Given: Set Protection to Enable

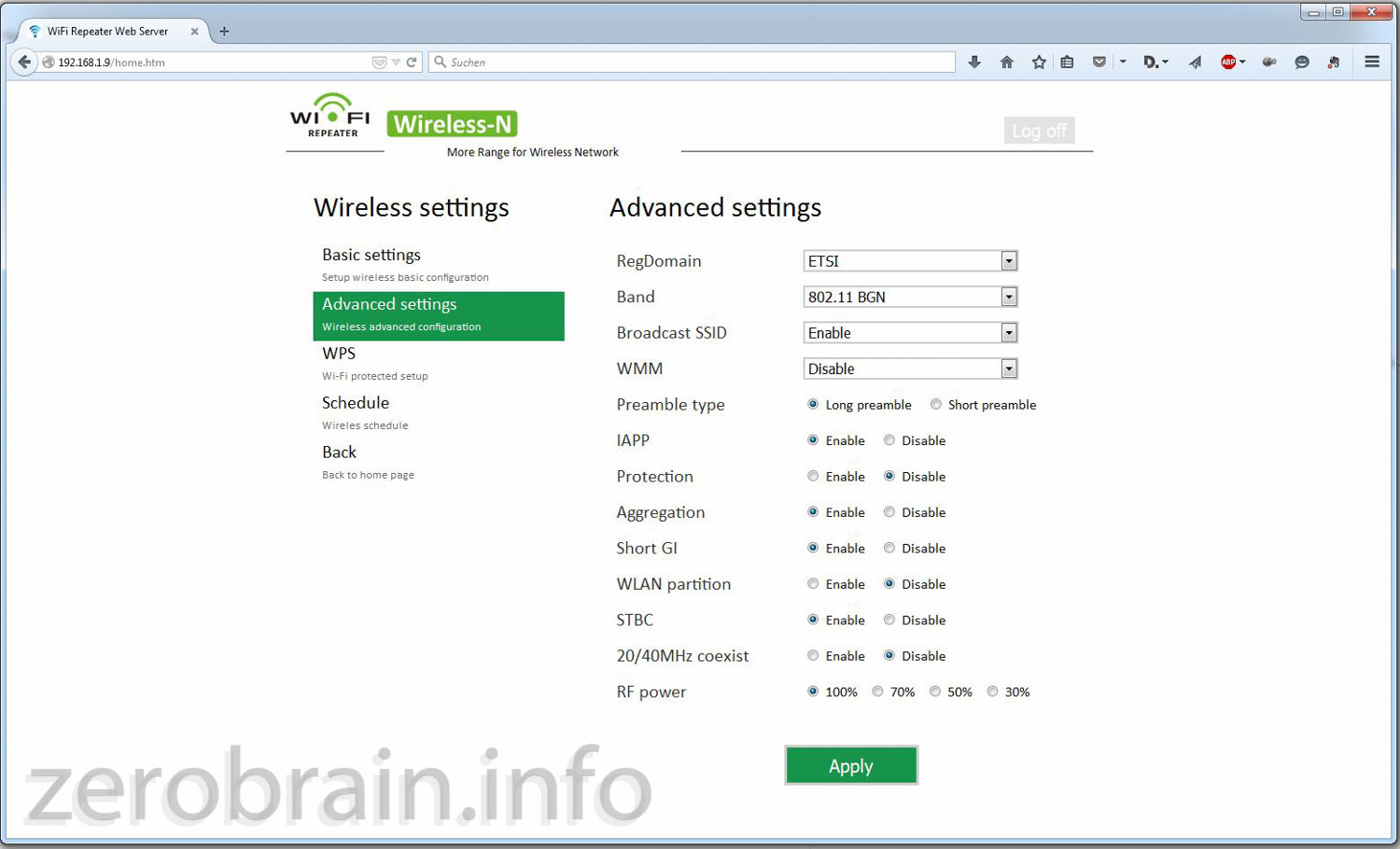Looking at the screenshot, I should coord(813,476).
